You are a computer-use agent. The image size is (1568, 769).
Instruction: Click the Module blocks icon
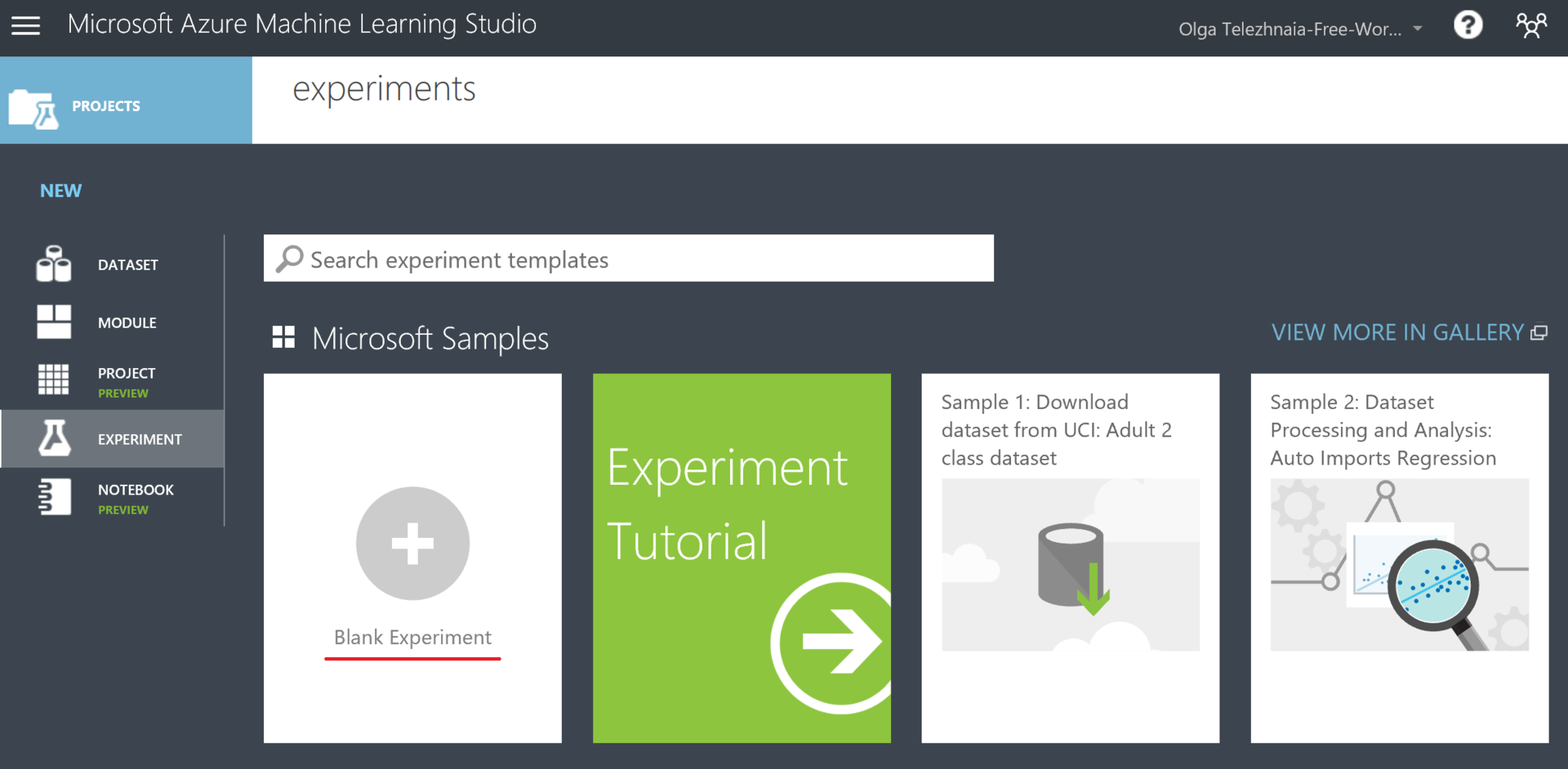point(54,322)
